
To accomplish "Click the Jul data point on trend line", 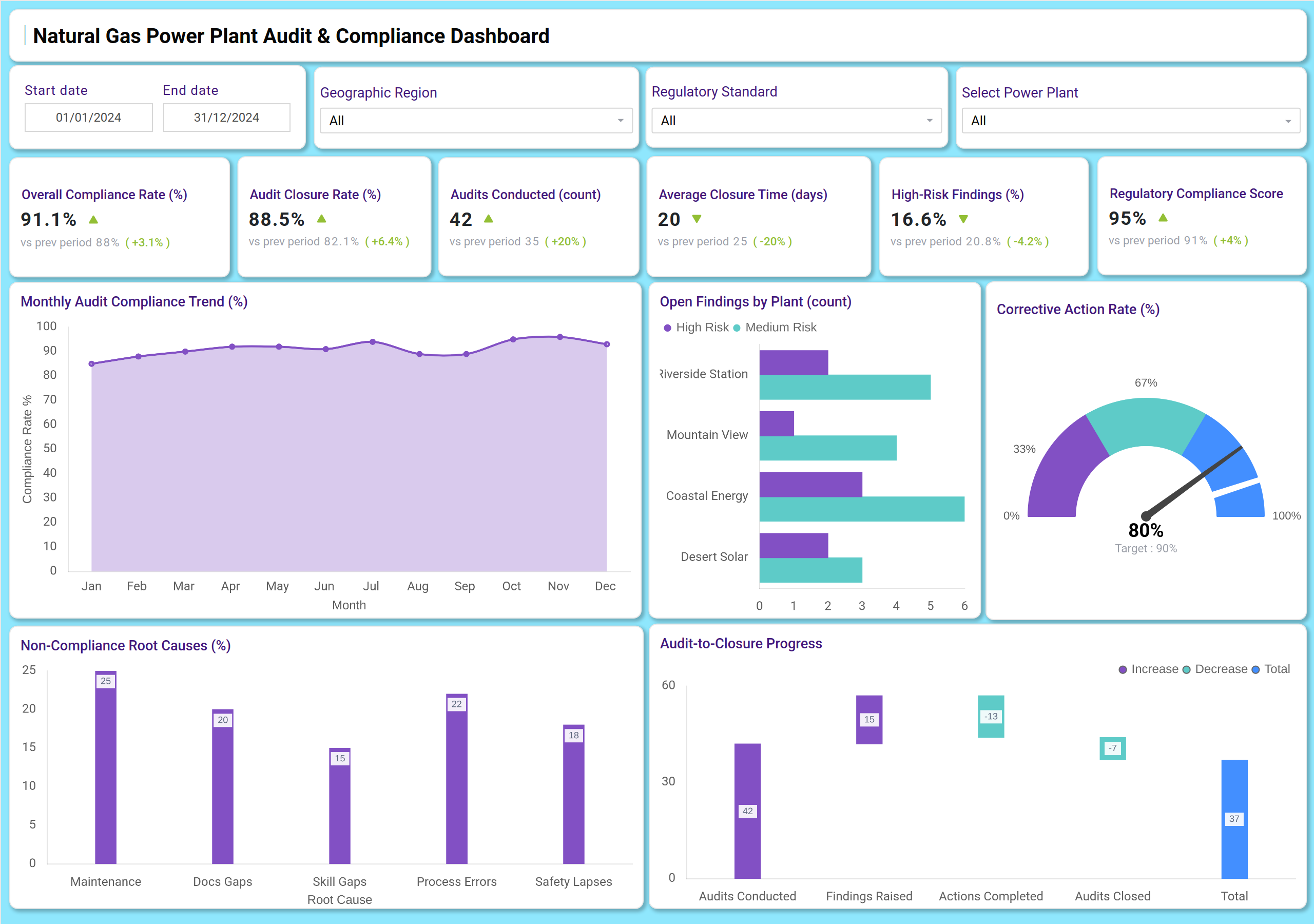I will tap(373, 342).
